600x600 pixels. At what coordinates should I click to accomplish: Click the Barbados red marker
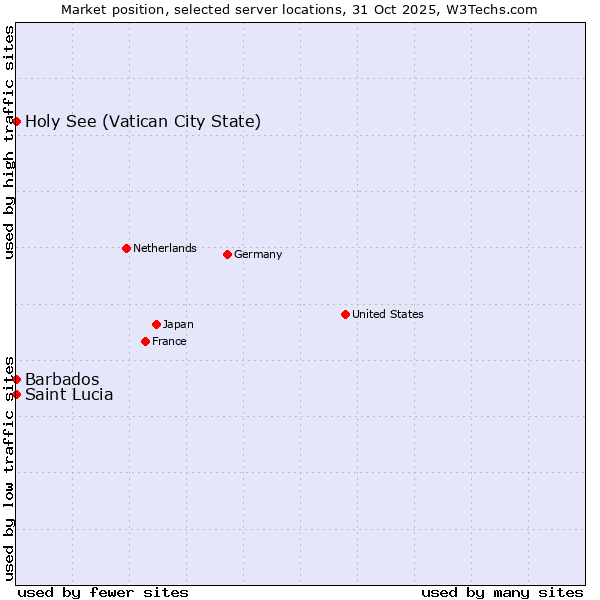pos(17,379)
